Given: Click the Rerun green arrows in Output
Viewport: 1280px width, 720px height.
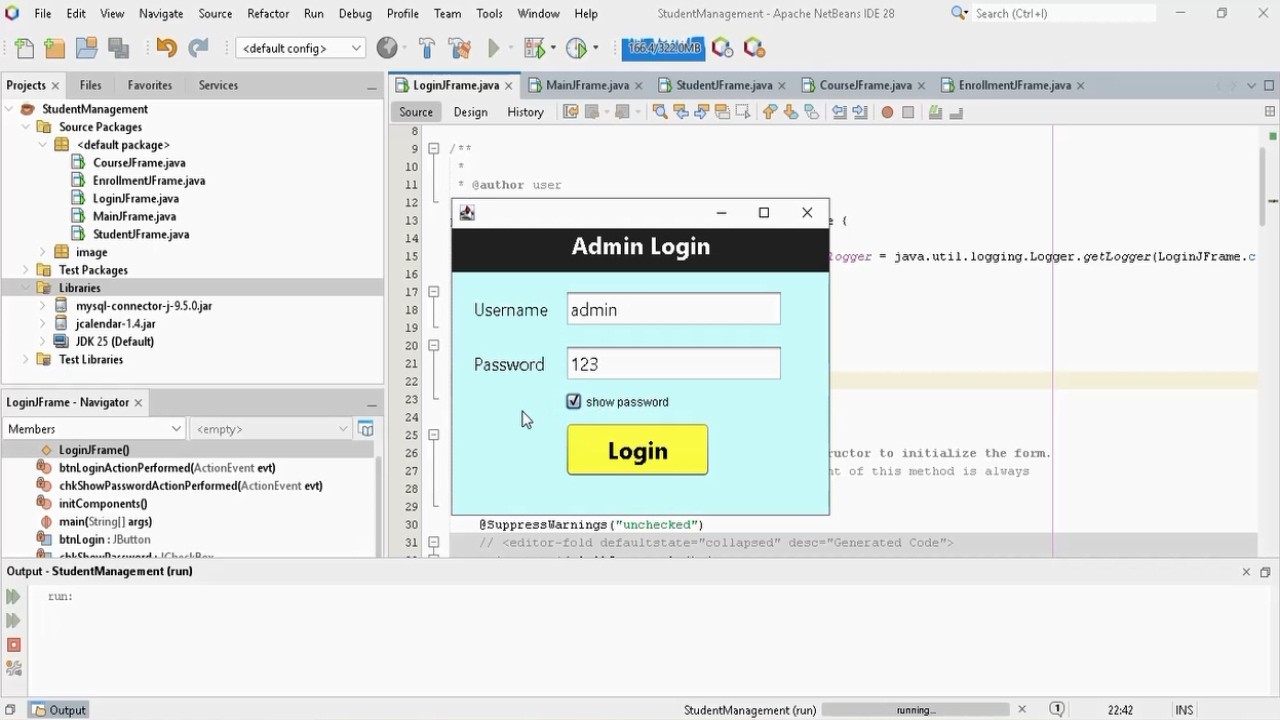Looking at the screenshot, I should tap(13, 597).
